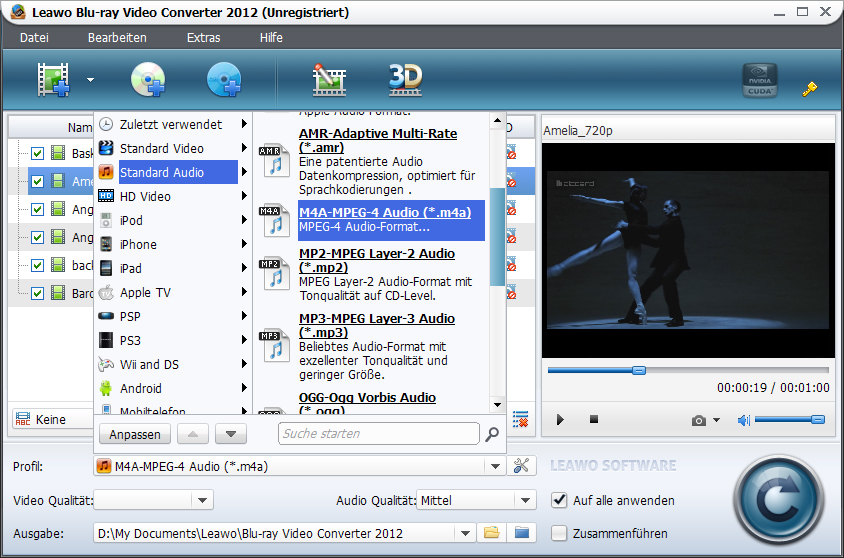Untick the checkbox on the highlighted Amelia row
This screenshot has width=844, height=558.
click(x=37, y=182)
